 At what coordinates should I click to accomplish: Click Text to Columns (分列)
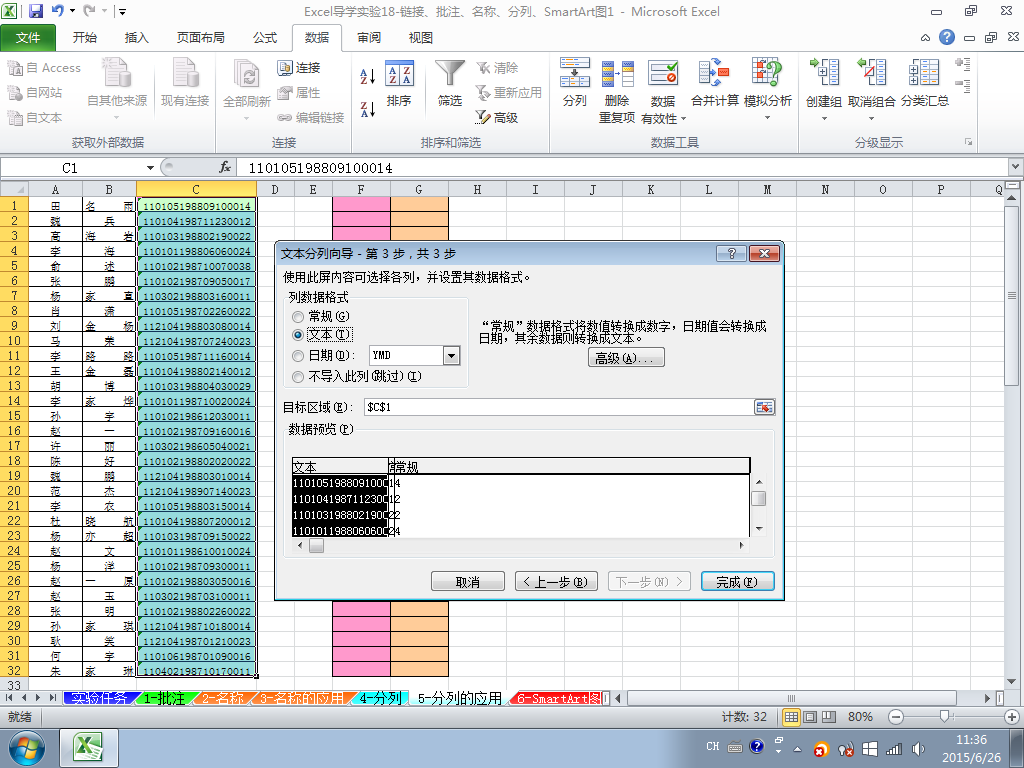point(575,82)
